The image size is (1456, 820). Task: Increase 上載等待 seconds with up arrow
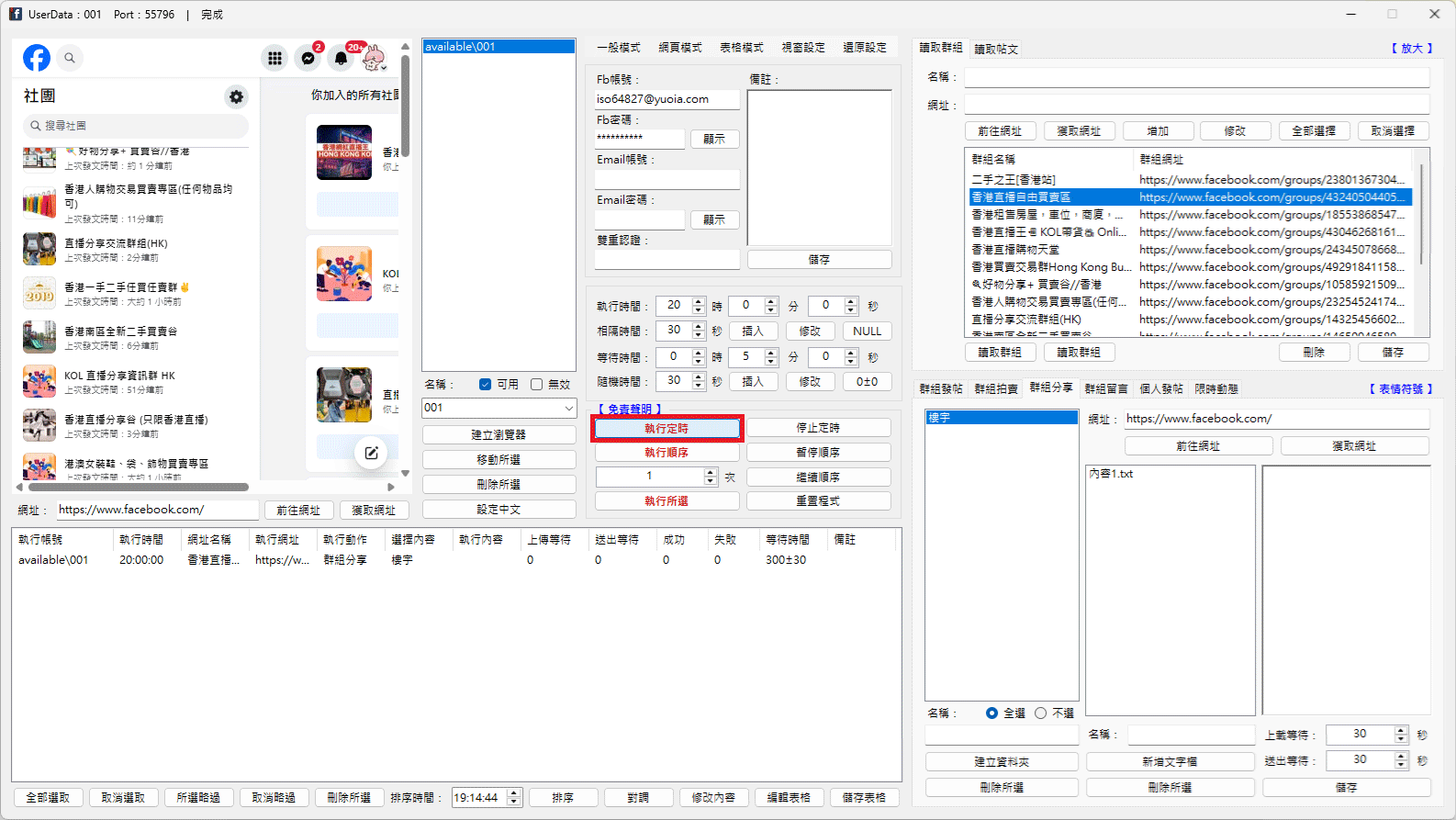(1401, 730)
